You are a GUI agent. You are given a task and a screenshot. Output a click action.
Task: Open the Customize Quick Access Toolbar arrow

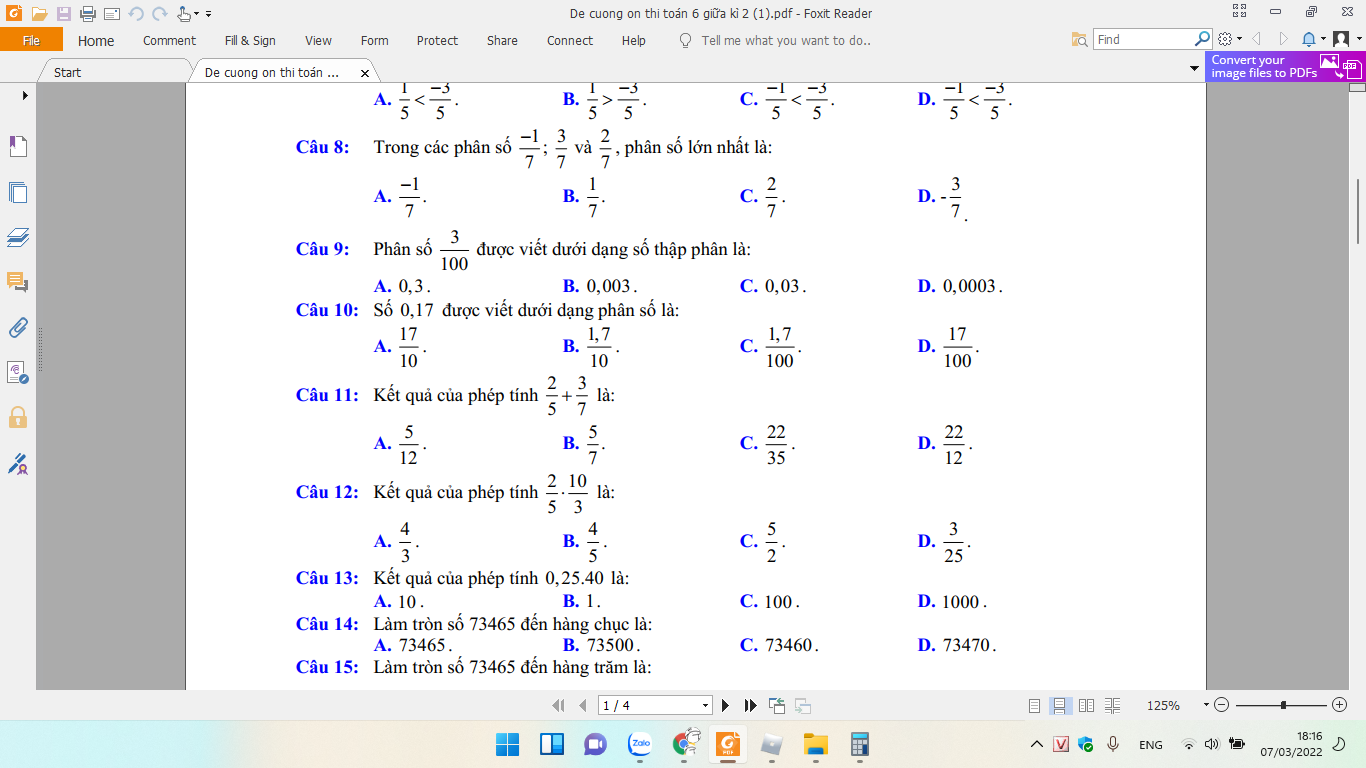209,14
